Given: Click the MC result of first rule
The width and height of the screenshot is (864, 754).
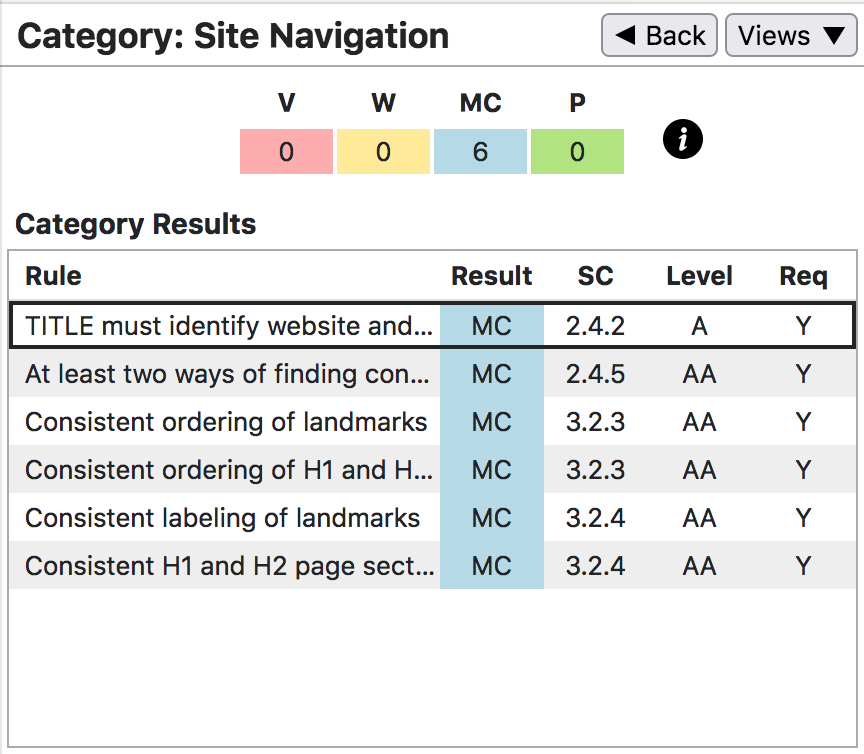Looking at the screenshot, I should 491,326.
